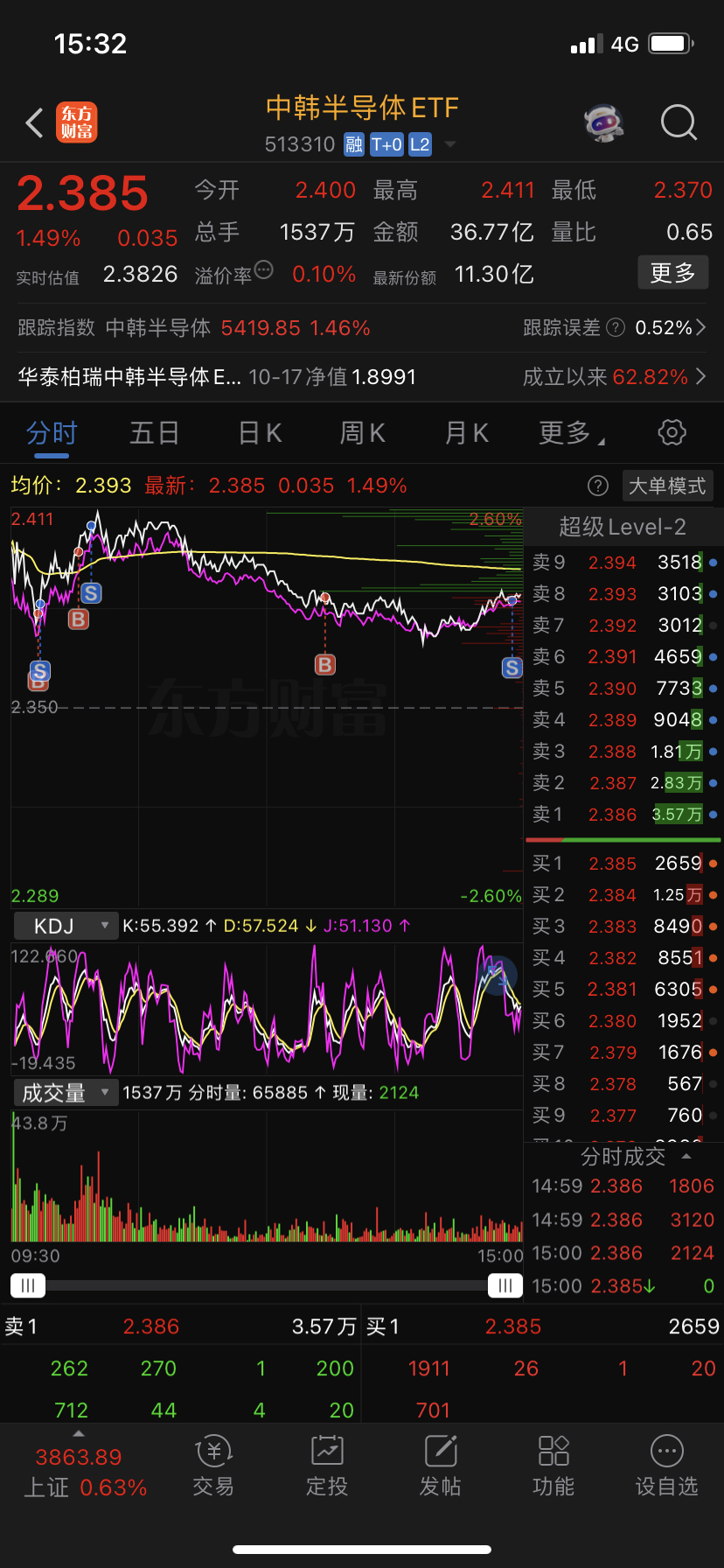Screen dimensions: 724x1568
Task: Tap the intraday price chart area
Action: [267, 707]
